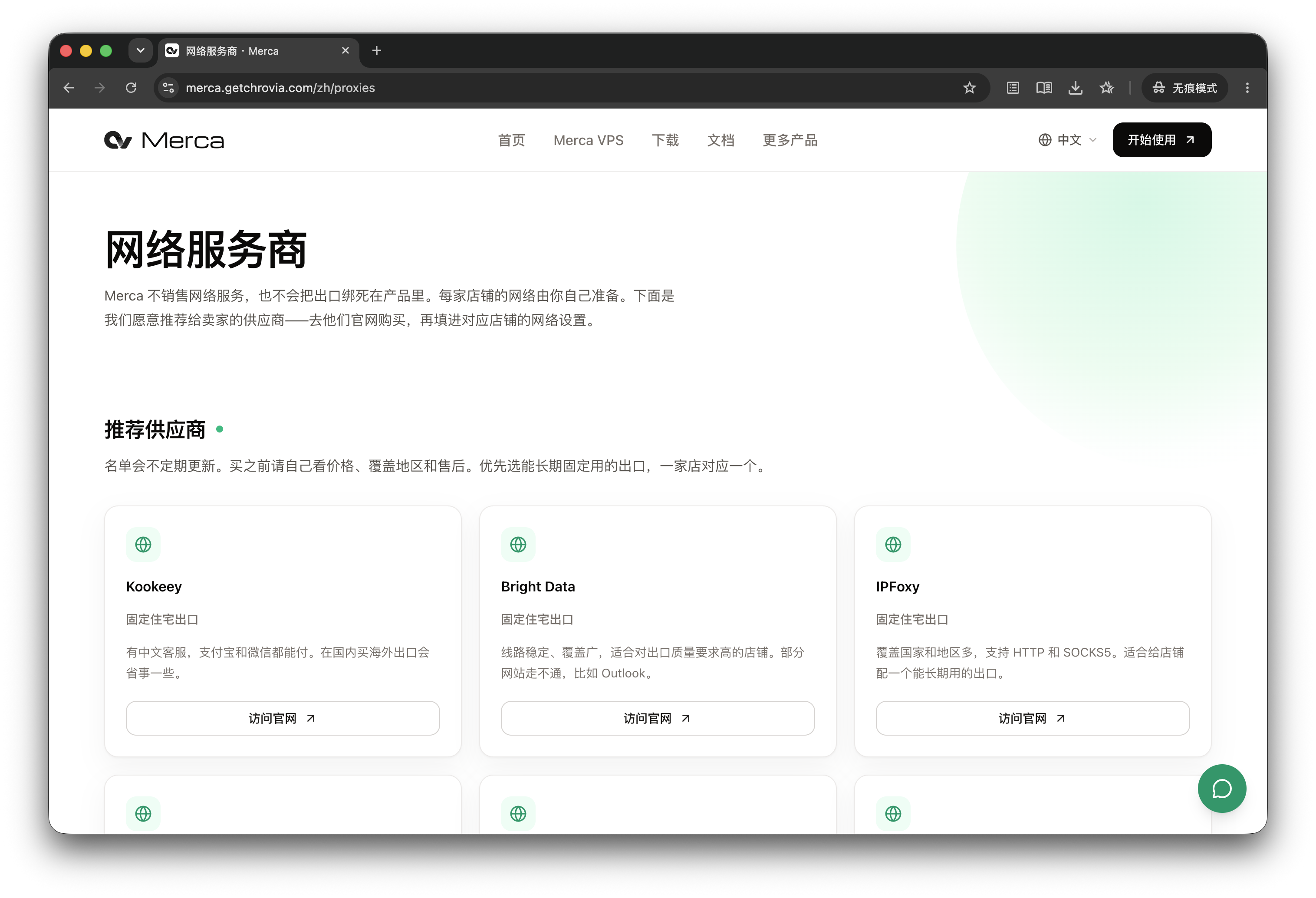The image size is (1316, 898).
Task: Visit Bright Data official site via 访问官网
Action: pyautogui.click(x=658, y=718)
